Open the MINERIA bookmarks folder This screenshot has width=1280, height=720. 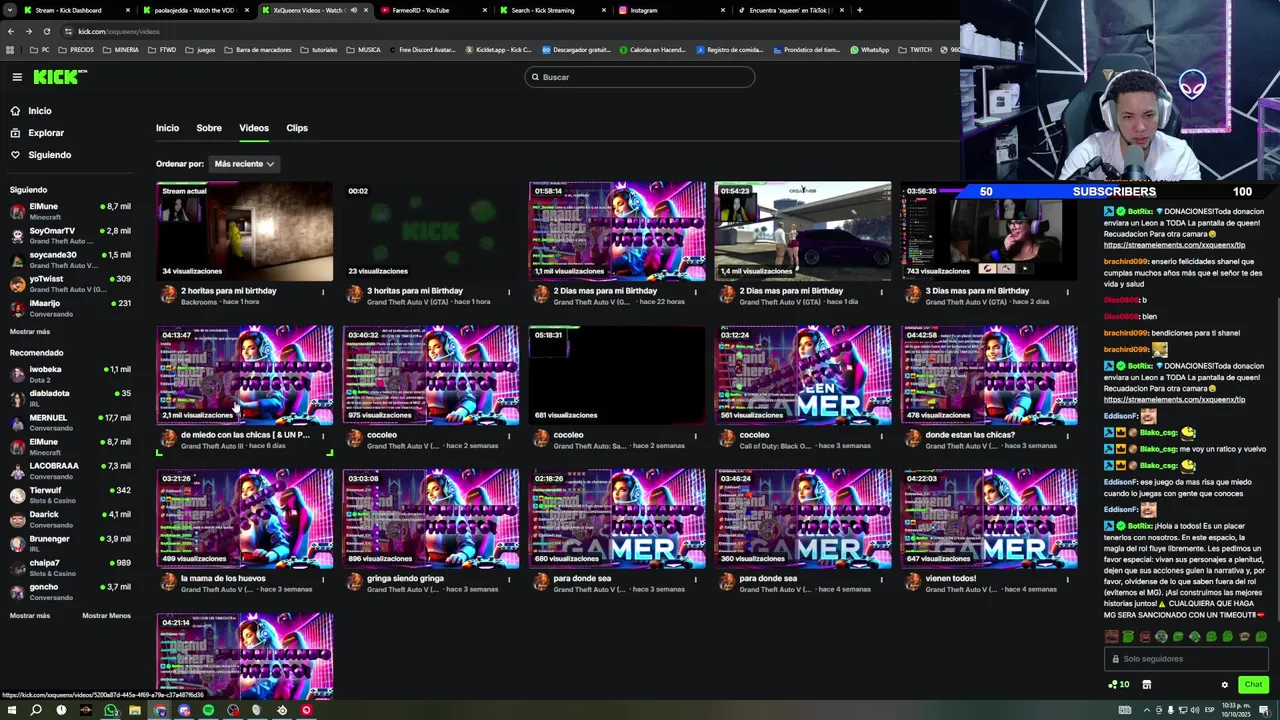click(121, 50)
